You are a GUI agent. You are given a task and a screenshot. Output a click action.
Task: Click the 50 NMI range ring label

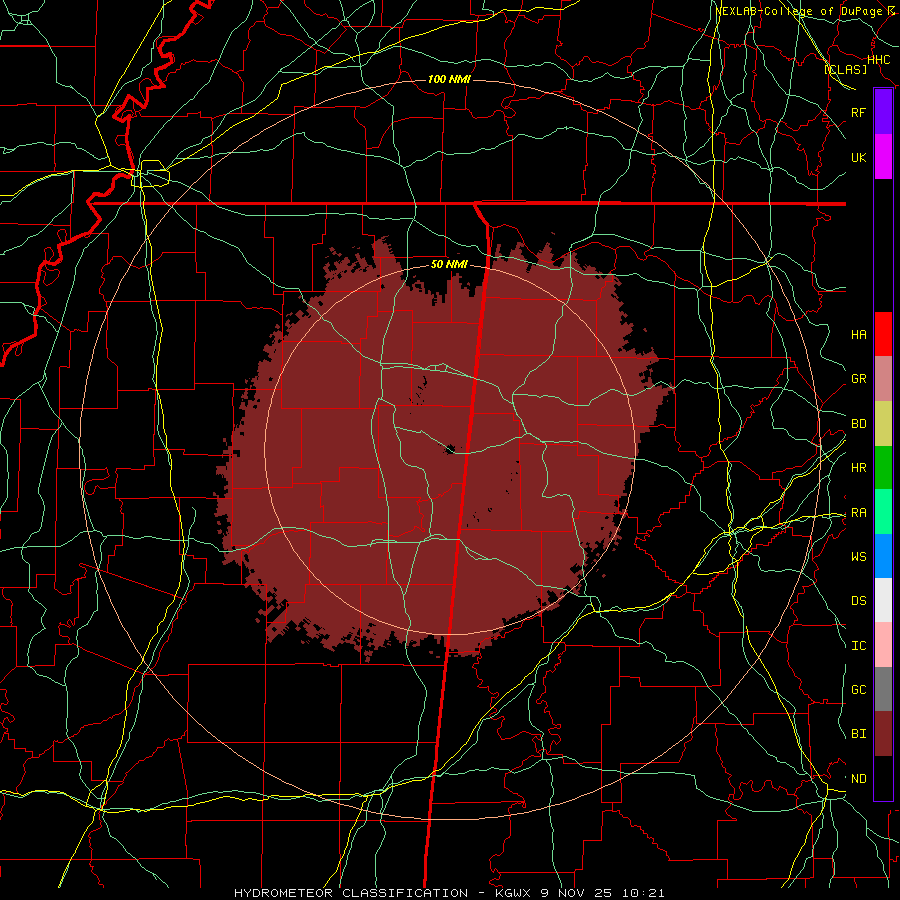pos(449,264)
